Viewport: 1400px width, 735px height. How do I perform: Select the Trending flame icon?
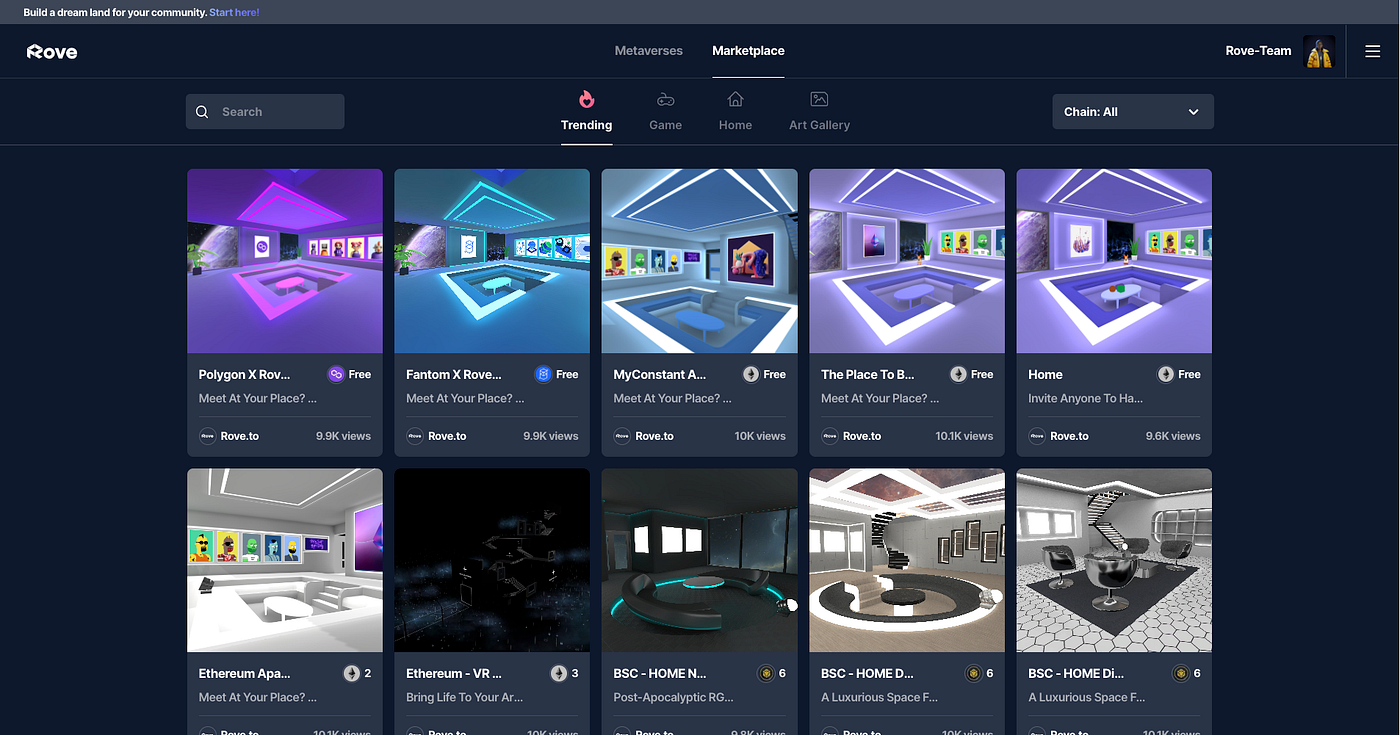coord(587,99)
